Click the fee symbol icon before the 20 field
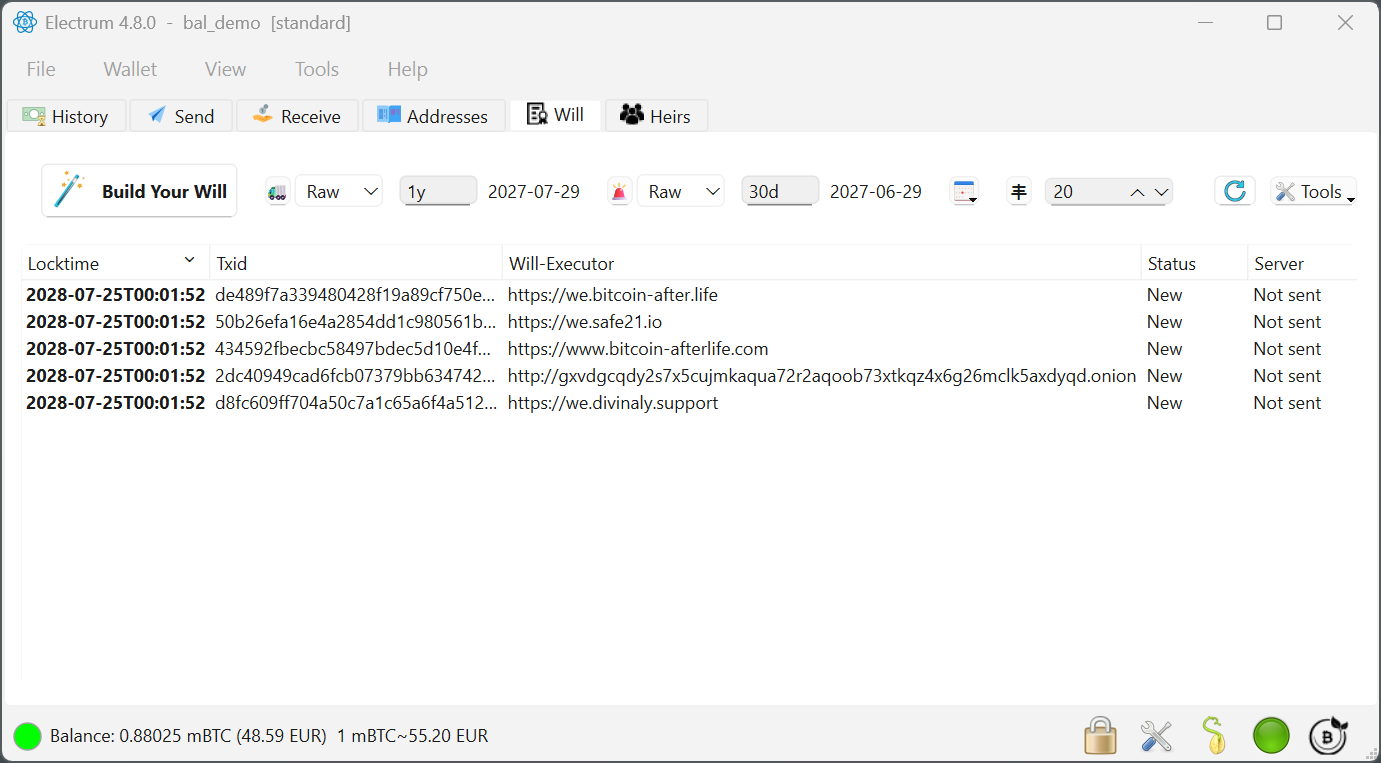Screen dimensions: 1381x763 (1019, 192)
